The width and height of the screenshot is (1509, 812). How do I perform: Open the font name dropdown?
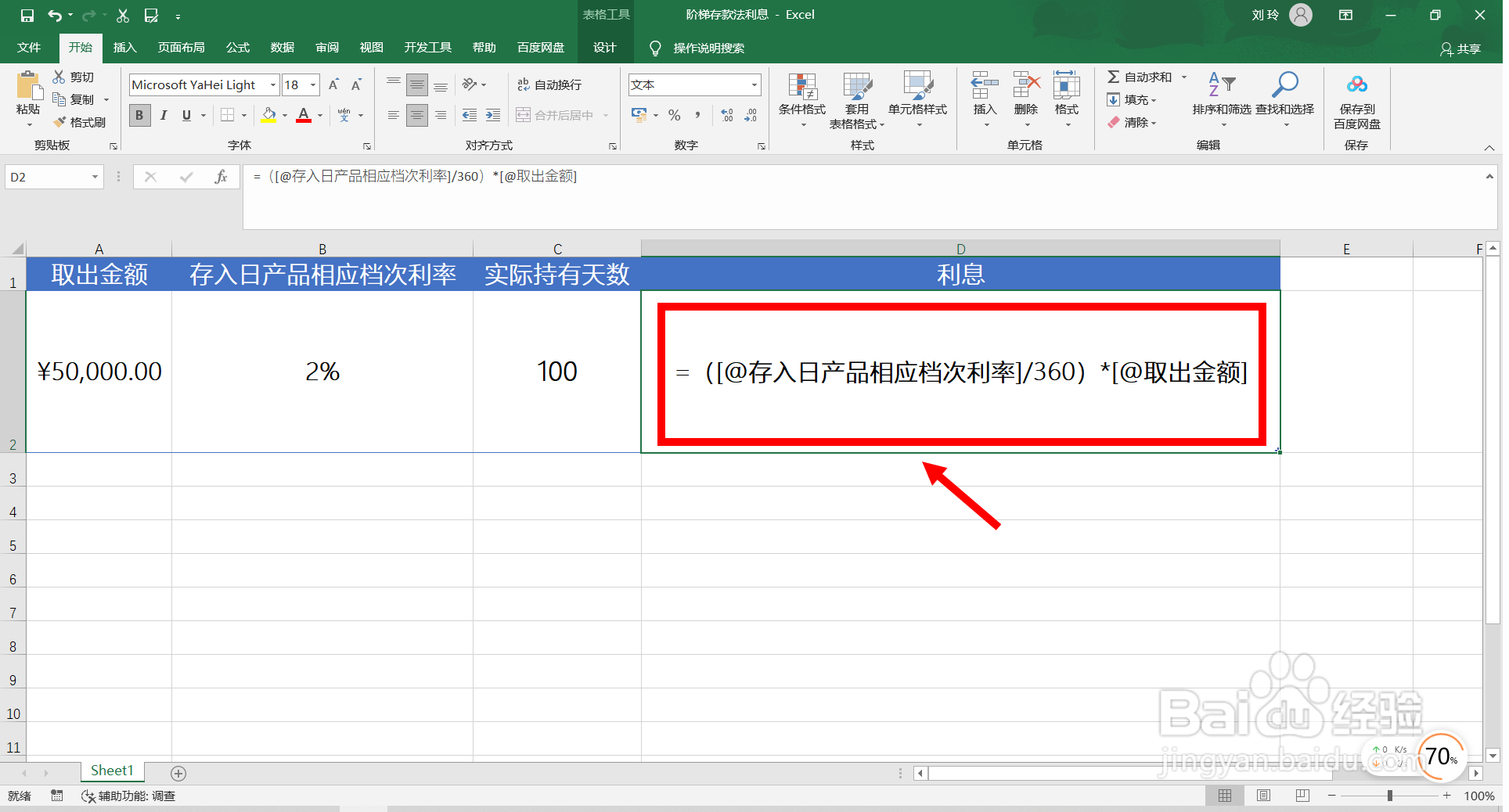[272, 84]
